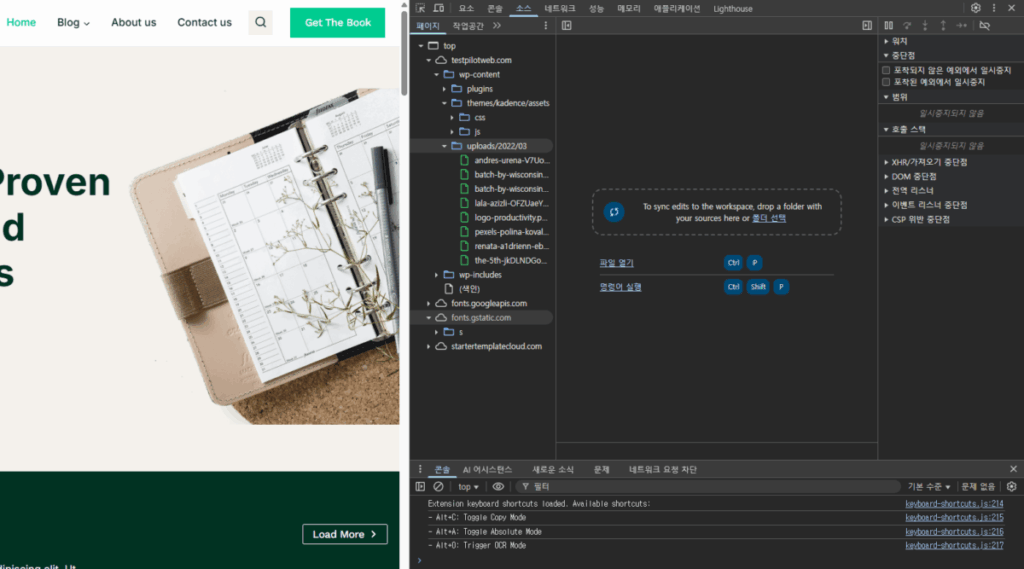
Task: Enable pause on caught exceptions checkbox
Action: tap(887, 82)
